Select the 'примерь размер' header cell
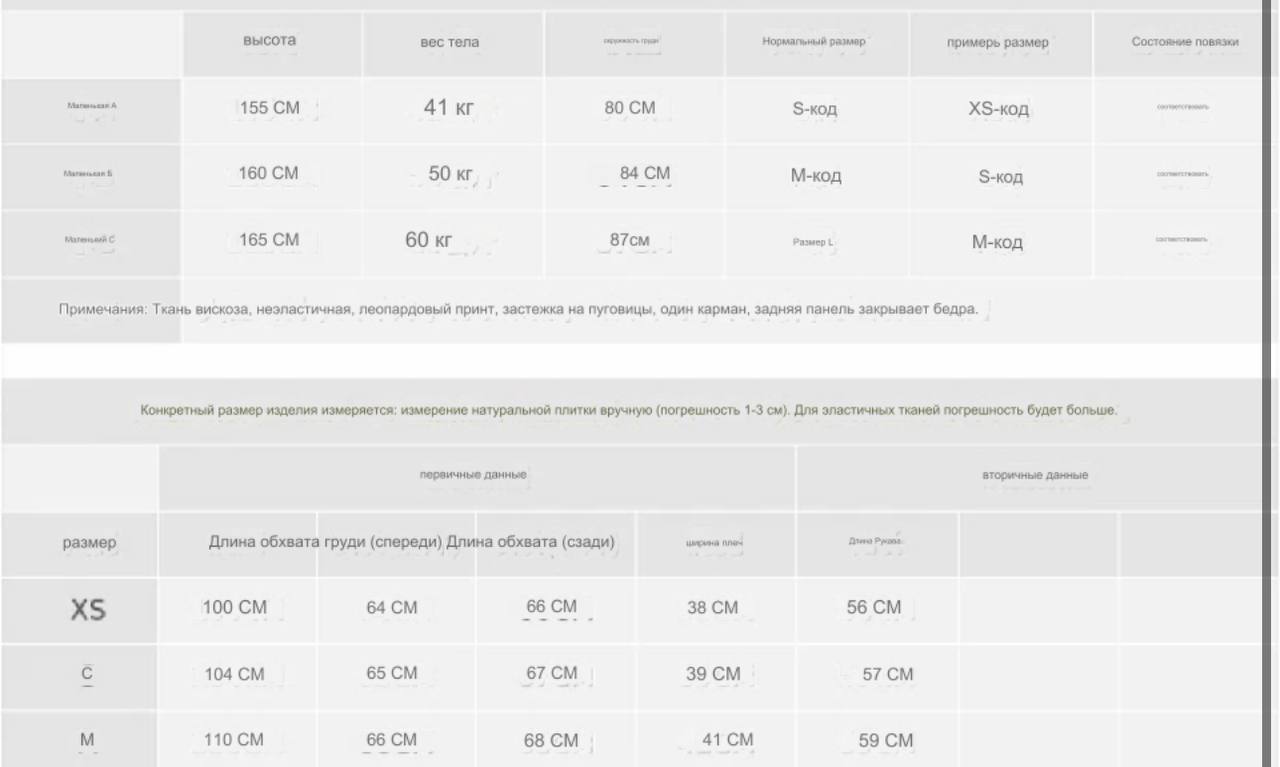Viewport: 1280px width, 767px height. click(x=999, y=43)
